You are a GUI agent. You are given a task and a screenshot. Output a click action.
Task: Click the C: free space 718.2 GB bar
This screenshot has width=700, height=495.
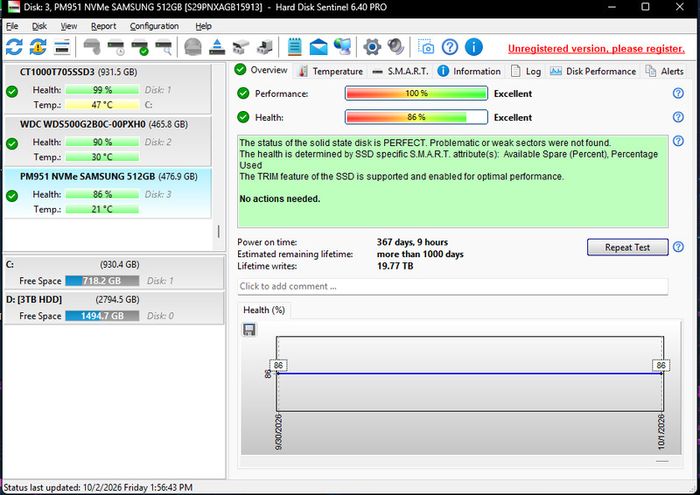[x=102, y=281]
